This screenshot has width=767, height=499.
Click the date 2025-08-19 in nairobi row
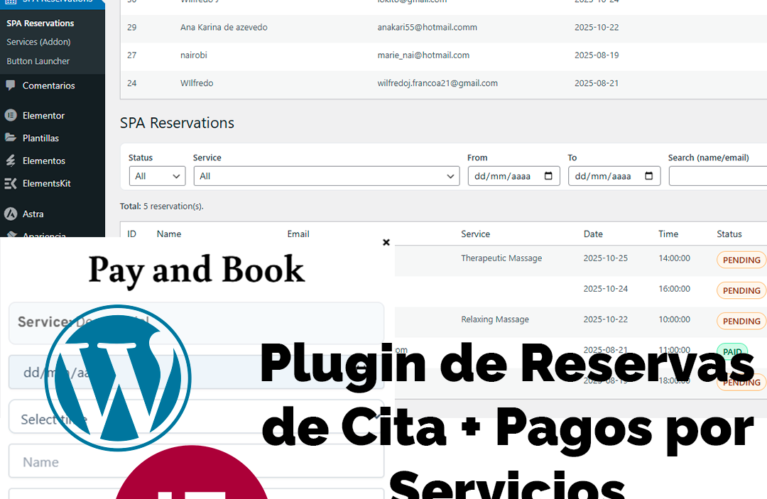(x=596, y=55)
